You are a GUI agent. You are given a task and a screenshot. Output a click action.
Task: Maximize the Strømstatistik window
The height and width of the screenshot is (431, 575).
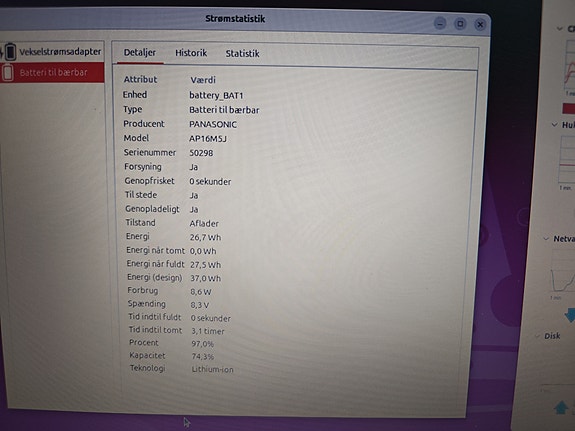point(460,24)
